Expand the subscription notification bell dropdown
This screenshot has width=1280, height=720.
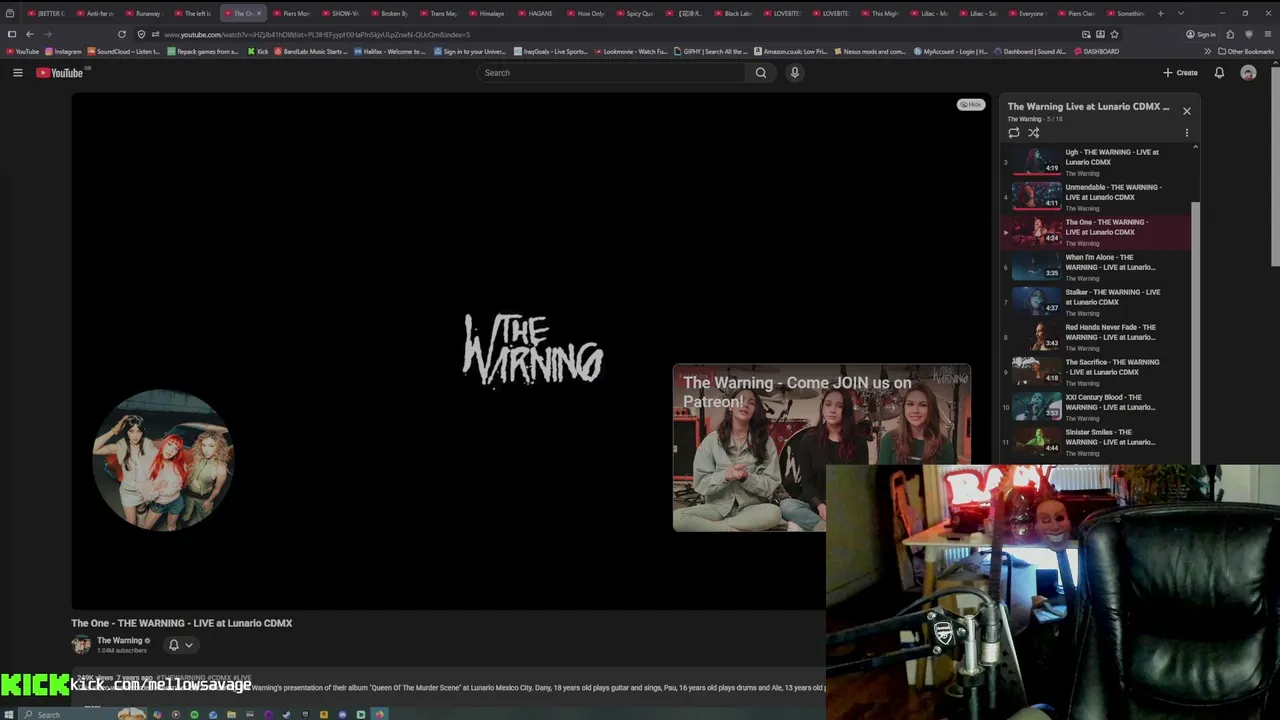pyautogui.click(x=181, y=645)
